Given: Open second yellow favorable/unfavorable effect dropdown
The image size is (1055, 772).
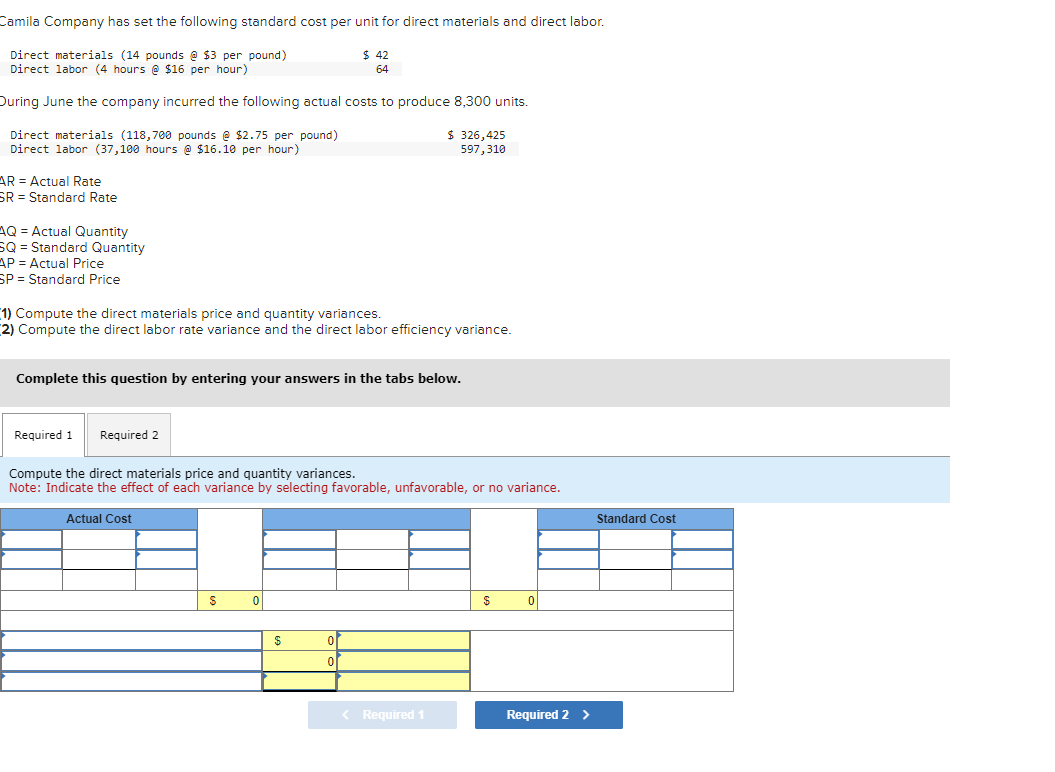Looking at the screenshot, I should [x=403, y=661].
